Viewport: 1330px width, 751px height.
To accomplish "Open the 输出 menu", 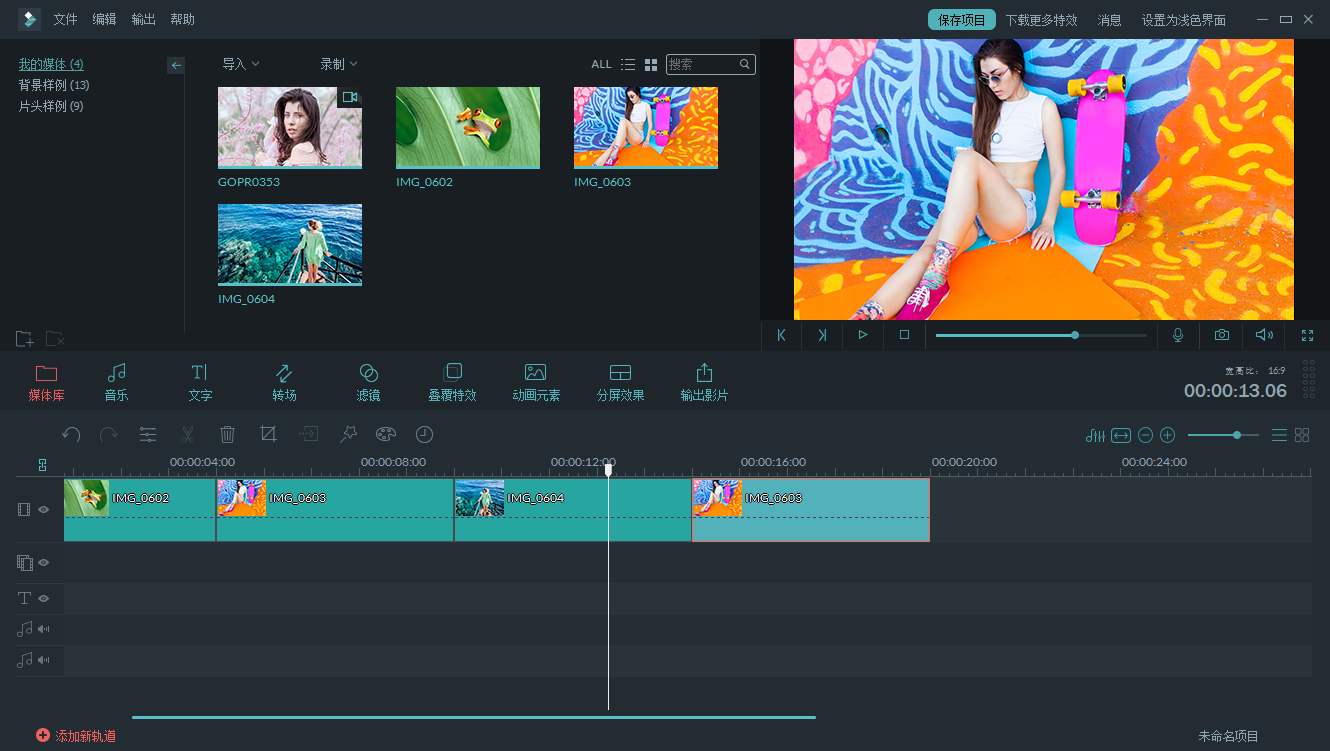I will point(143,20).
